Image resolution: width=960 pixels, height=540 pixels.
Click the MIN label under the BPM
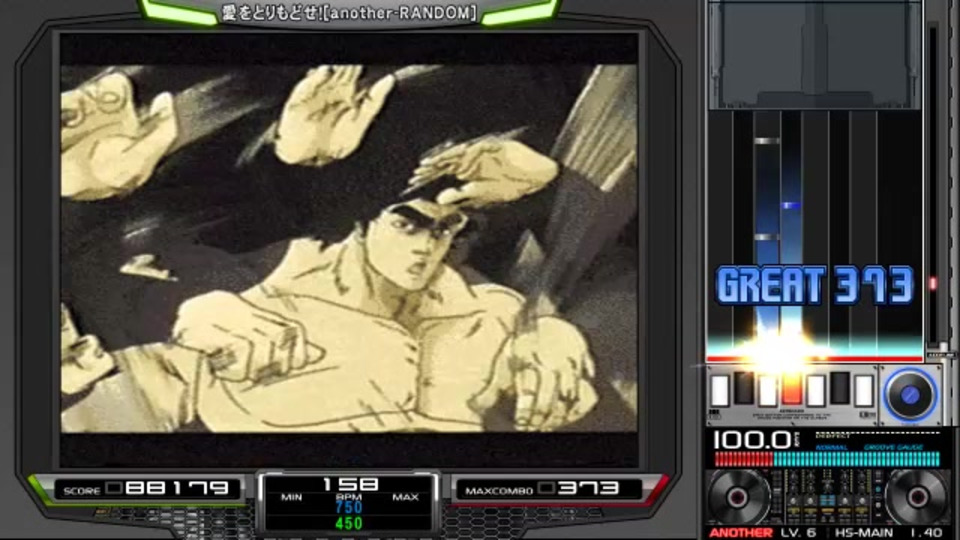point(291,497)
